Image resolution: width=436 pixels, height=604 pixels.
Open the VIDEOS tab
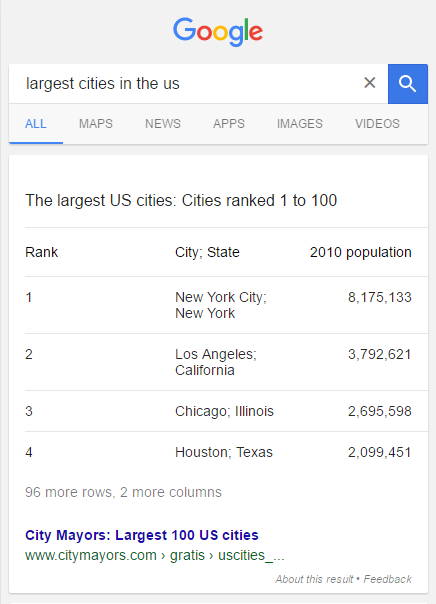tap(377, 124)
